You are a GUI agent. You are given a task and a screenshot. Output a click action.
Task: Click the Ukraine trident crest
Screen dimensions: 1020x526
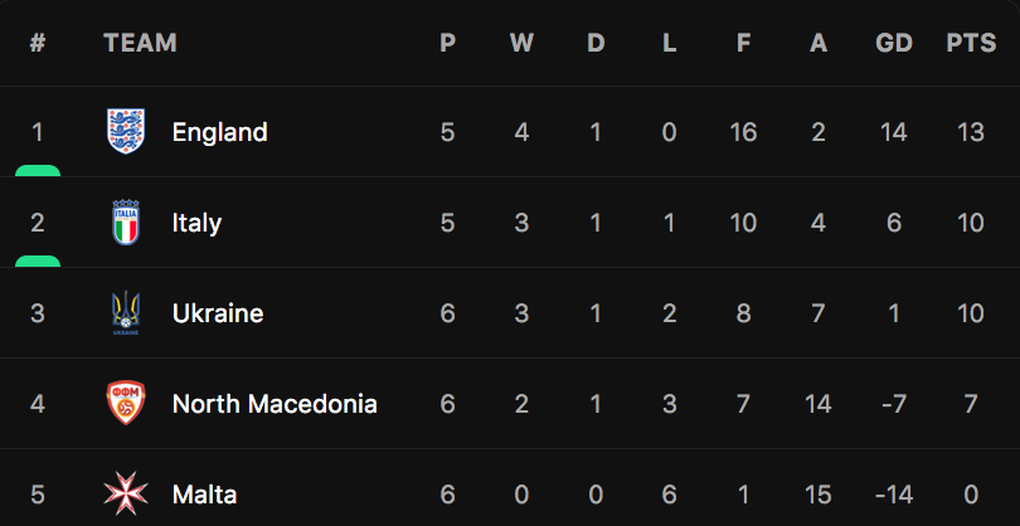(126, 313)
